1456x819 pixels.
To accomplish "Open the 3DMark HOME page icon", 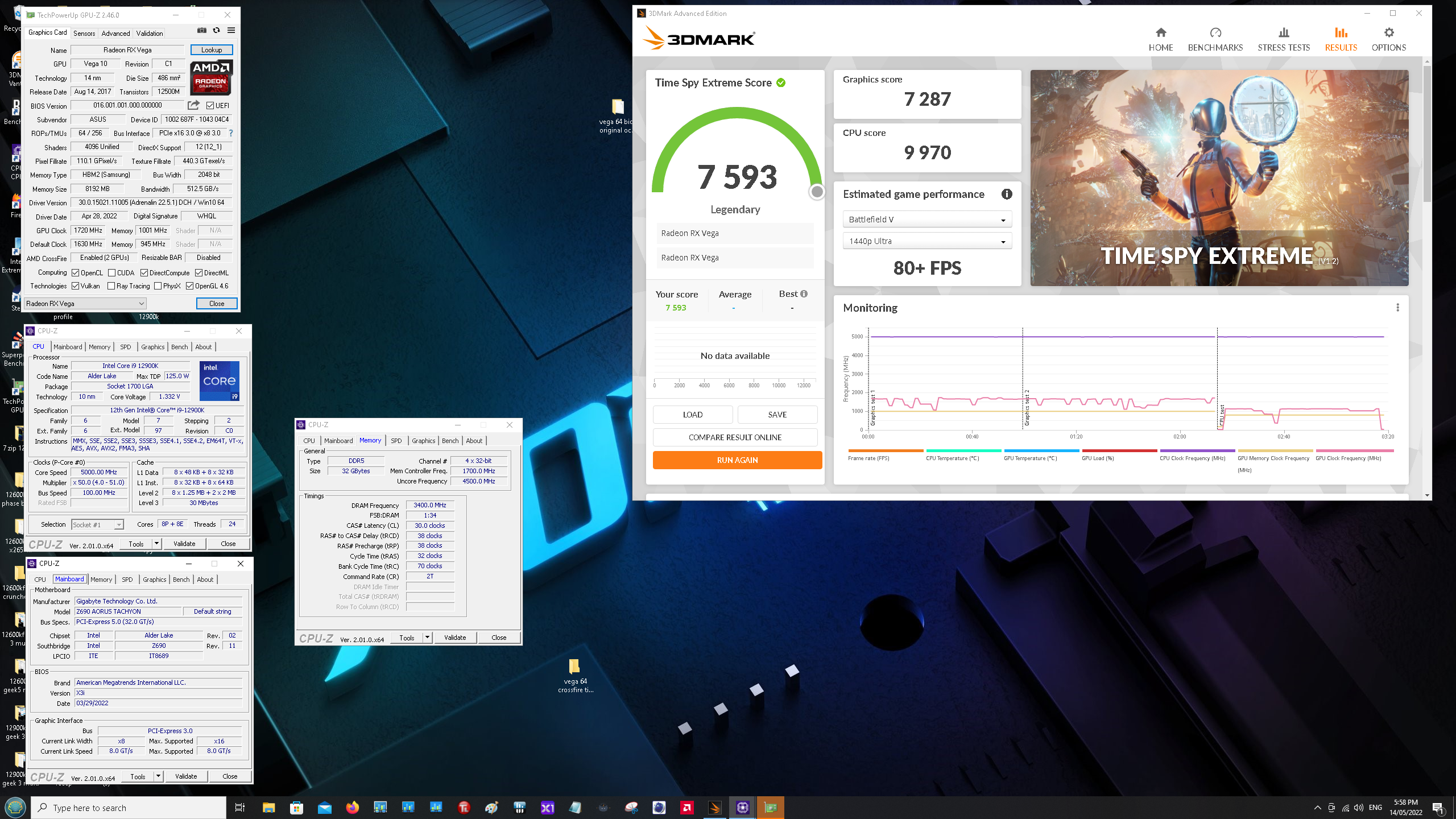I will pyautogui.click(x=1161, y=32).
